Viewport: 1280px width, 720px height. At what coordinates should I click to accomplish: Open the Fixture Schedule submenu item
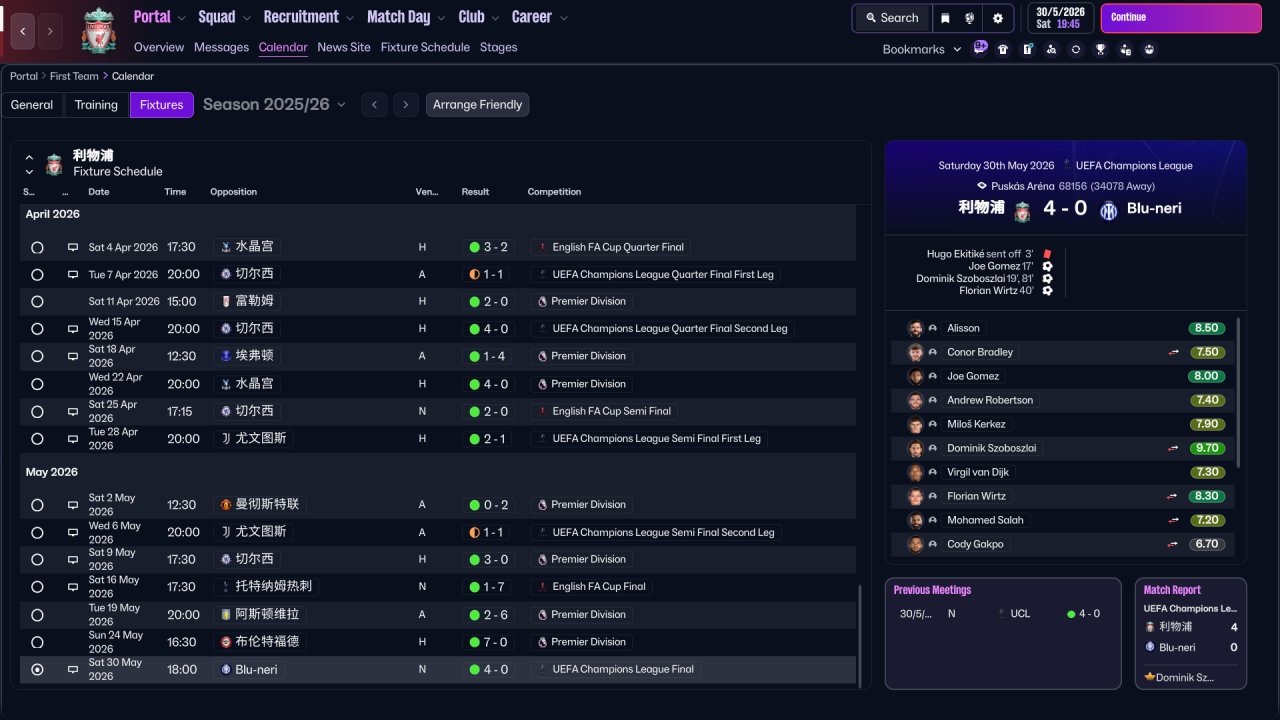point(425,47)
